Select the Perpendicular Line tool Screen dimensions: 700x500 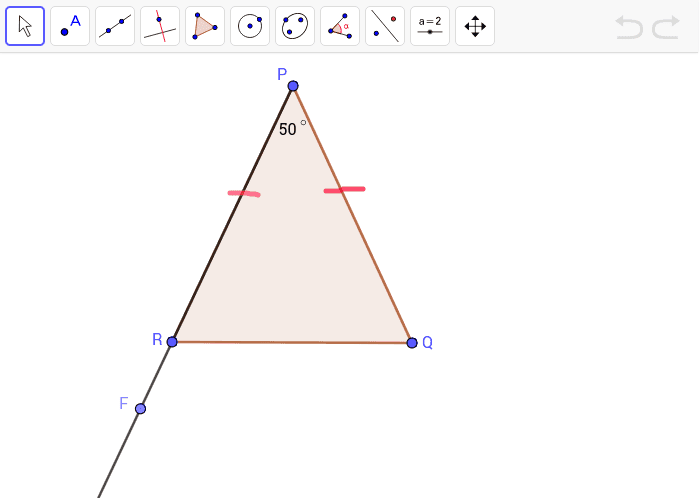160,26
